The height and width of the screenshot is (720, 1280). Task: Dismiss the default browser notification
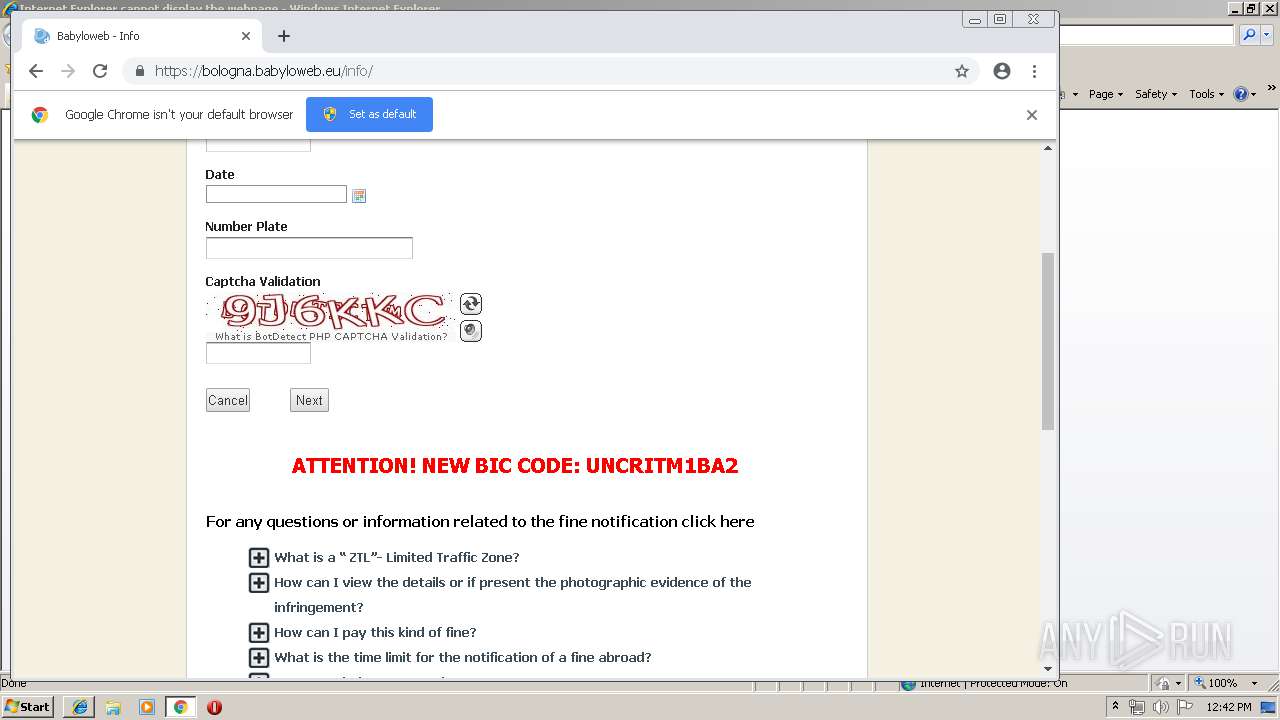(1032, 115)
